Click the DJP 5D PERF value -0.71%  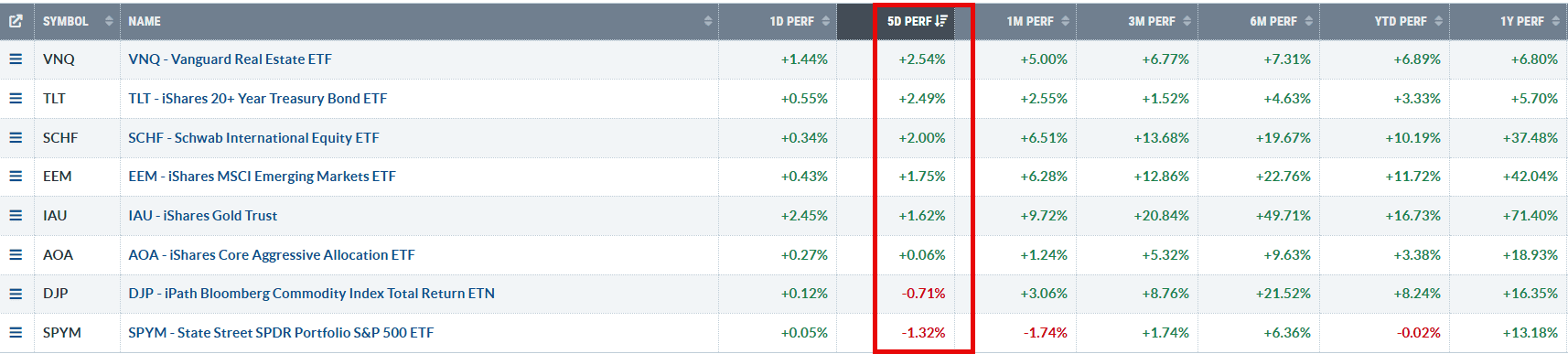(923, 293)
